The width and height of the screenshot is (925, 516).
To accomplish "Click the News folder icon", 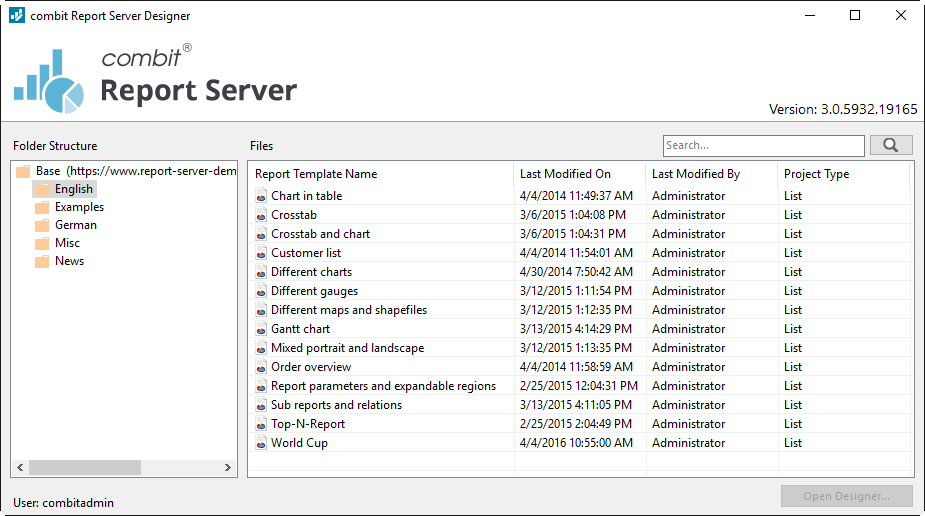I will click(x=42, y=261).
